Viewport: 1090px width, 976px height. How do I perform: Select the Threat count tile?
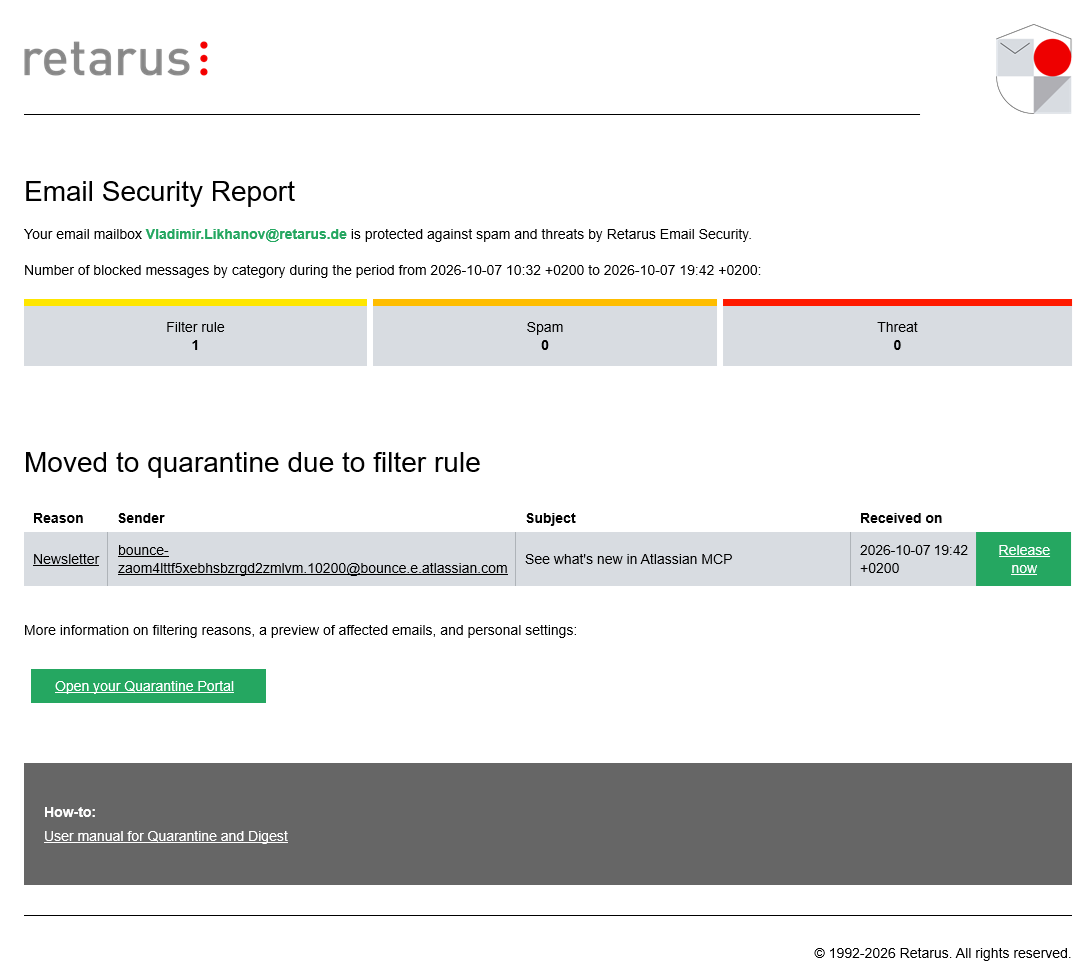pyautogui.click(x=897, y=333)
